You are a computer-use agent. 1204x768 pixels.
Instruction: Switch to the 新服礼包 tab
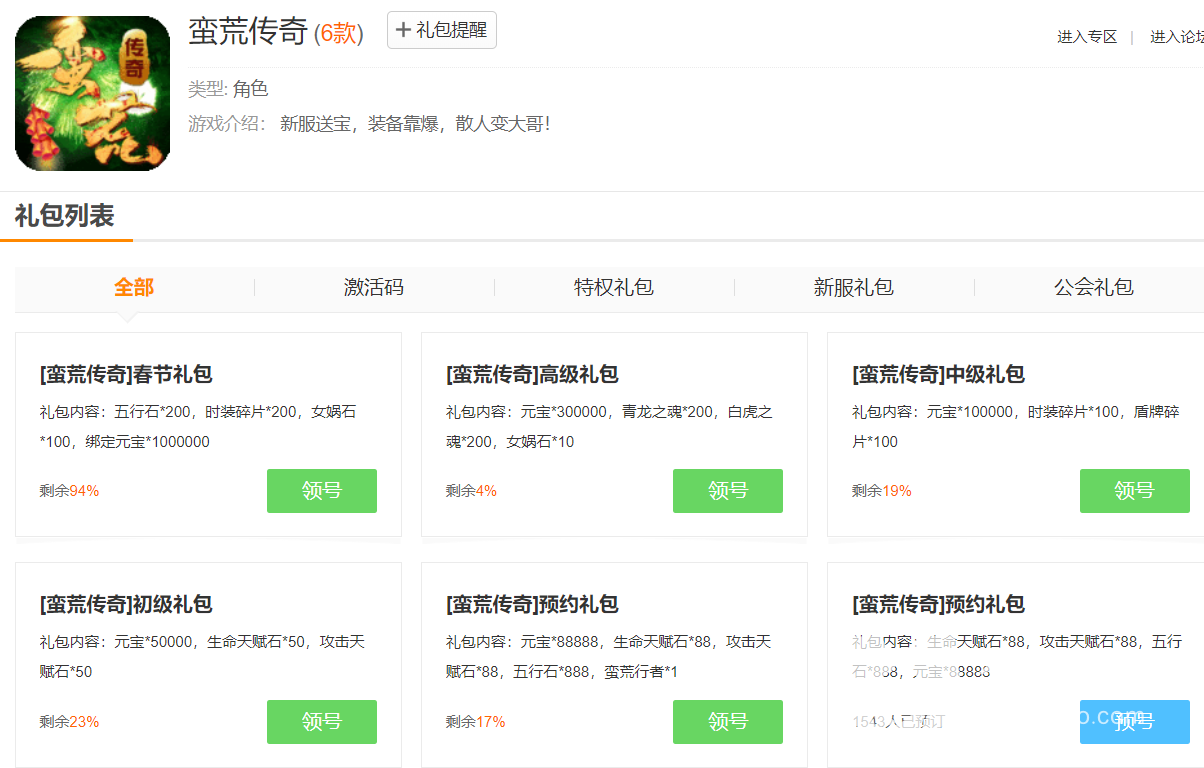coord(854,288)
